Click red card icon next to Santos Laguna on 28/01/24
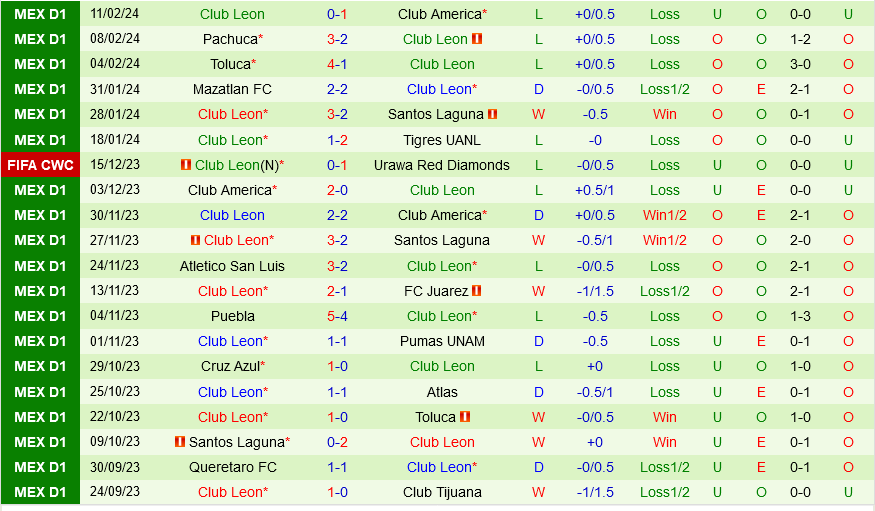This screenshot has height=511, width=875. (x=493, y=114)
